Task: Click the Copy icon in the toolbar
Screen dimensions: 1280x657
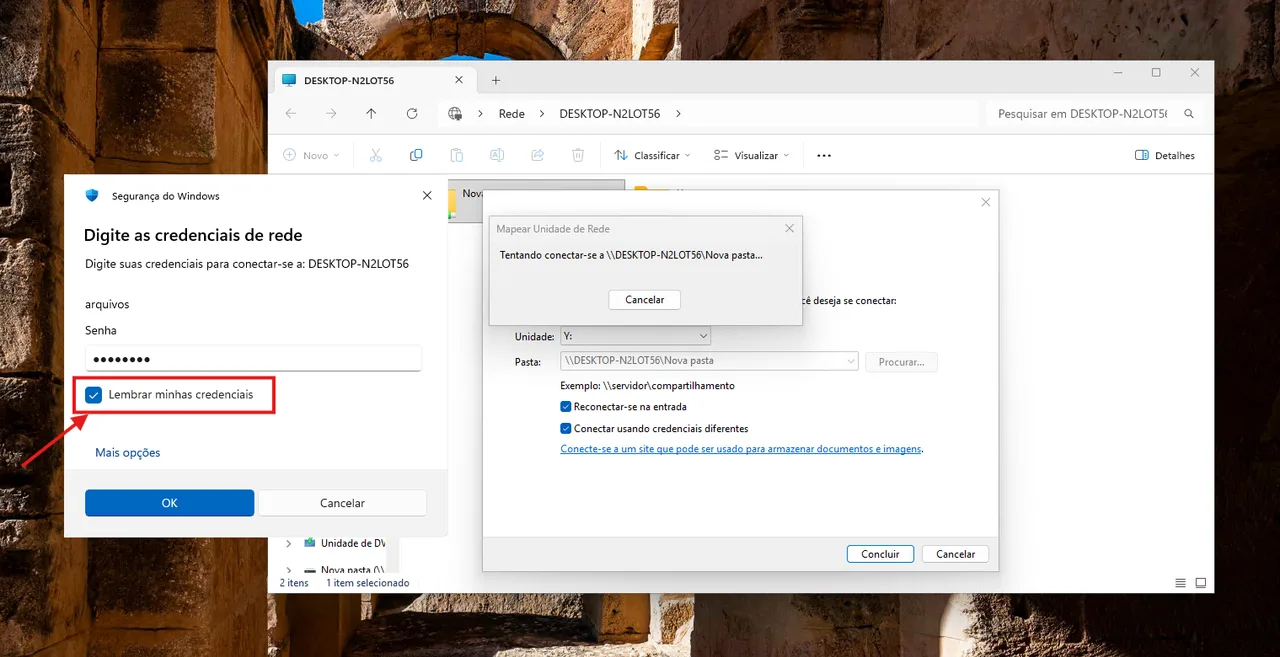Action: [x=416, y=155]
